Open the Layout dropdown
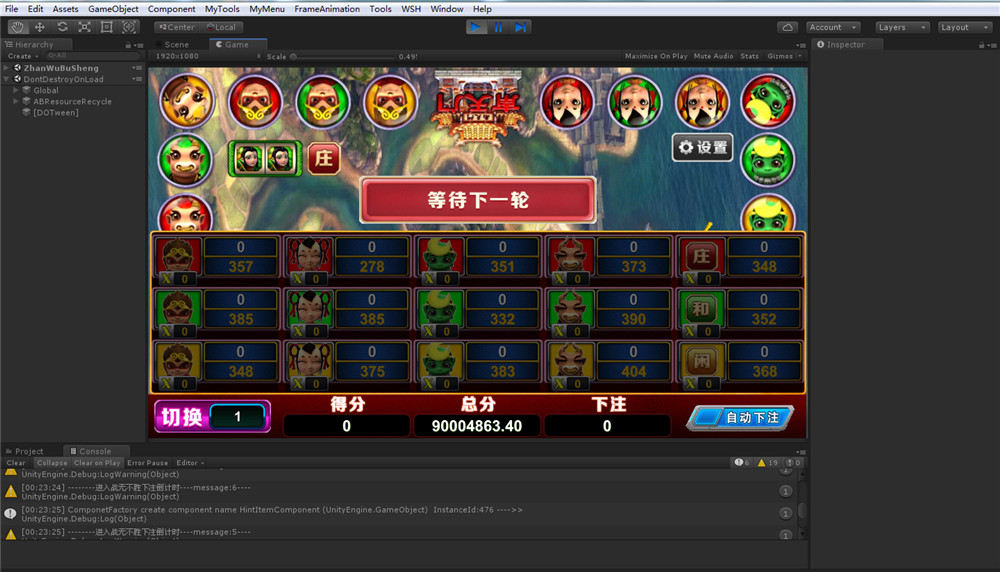Viewport: 1000px width, 572px height. 964,27
